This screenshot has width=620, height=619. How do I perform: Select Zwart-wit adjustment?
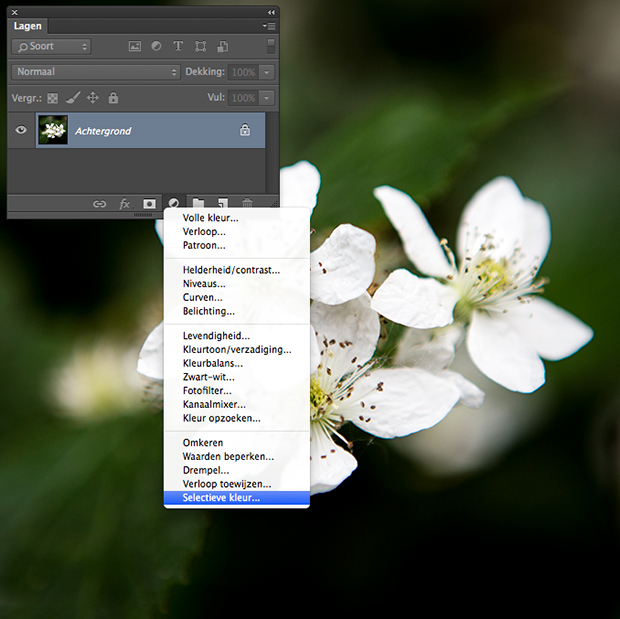pyautogui.click(x=236, y=377)
